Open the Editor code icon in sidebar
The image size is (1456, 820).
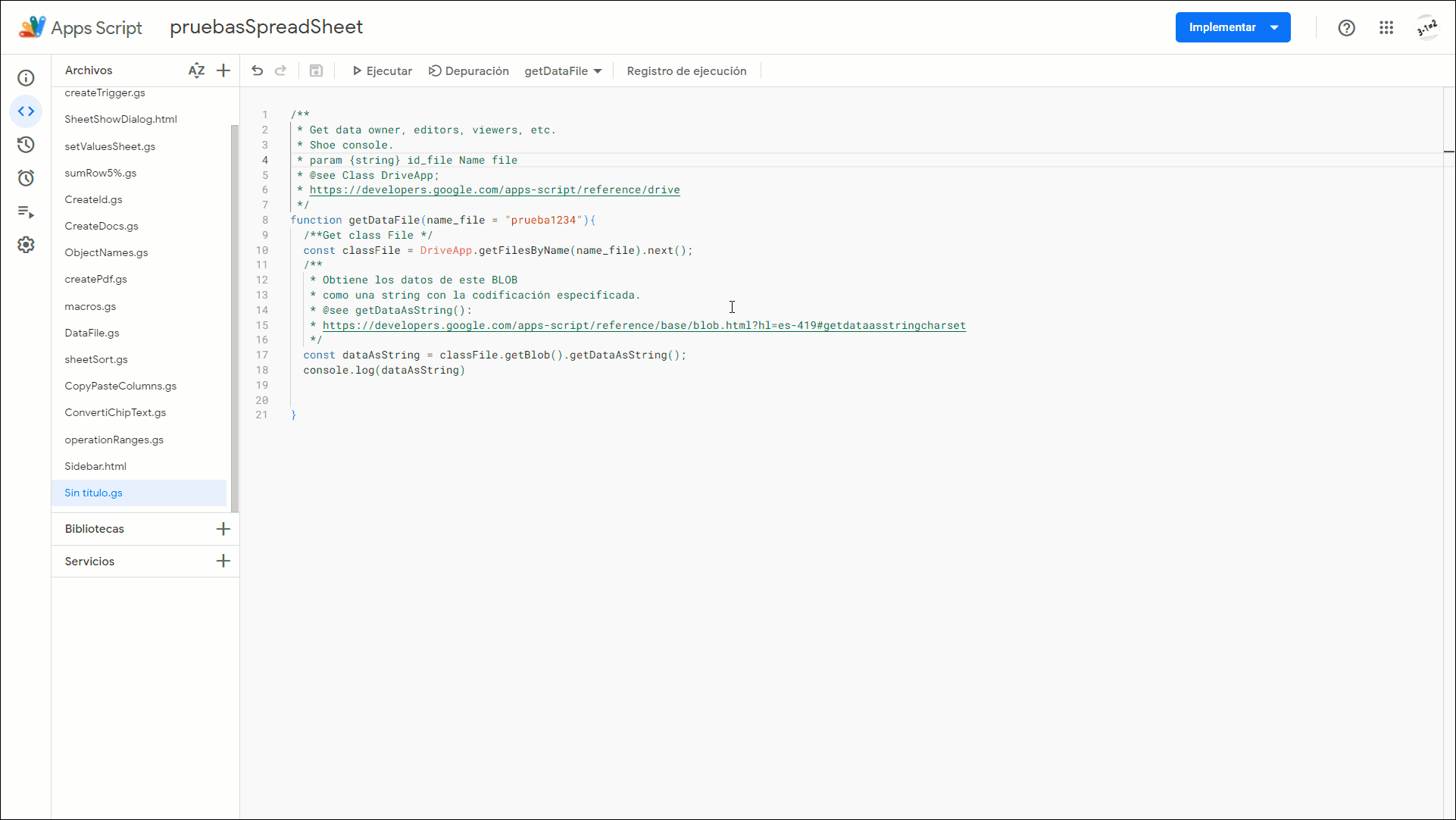click(26, 111)
